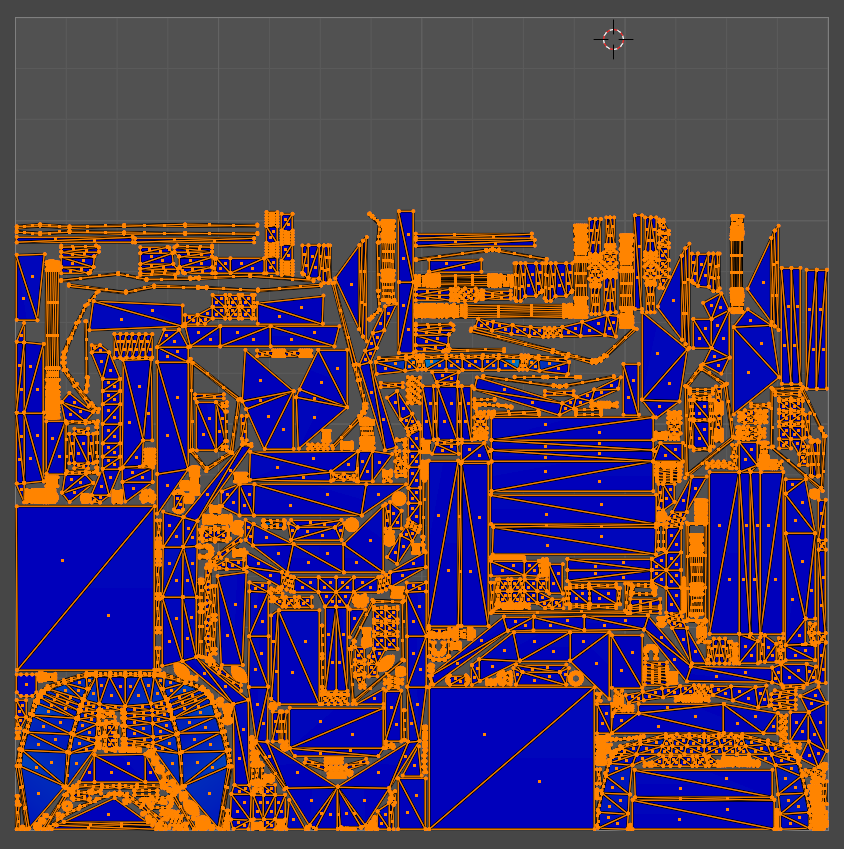The width and height of the screenshot is (844, 849).
Task: Click the wide rectangle island left of the bottom-center square
Action: pyautogui.click(x=335, y=727)
